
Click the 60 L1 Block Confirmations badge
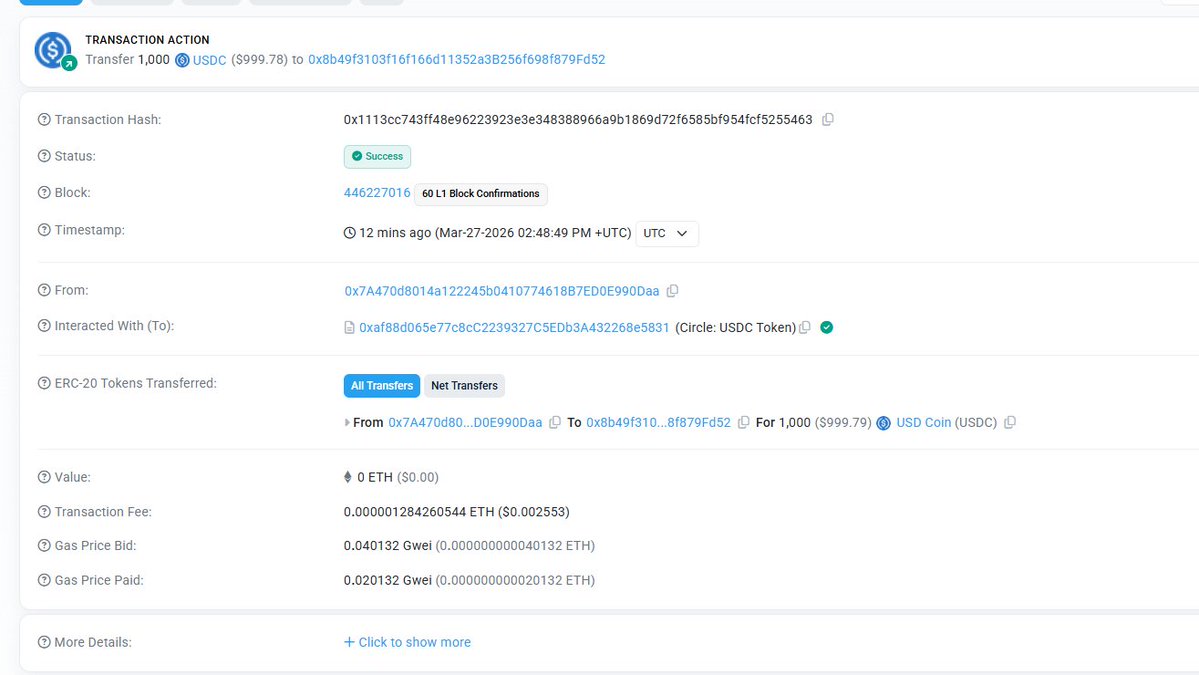click(481, 193)
